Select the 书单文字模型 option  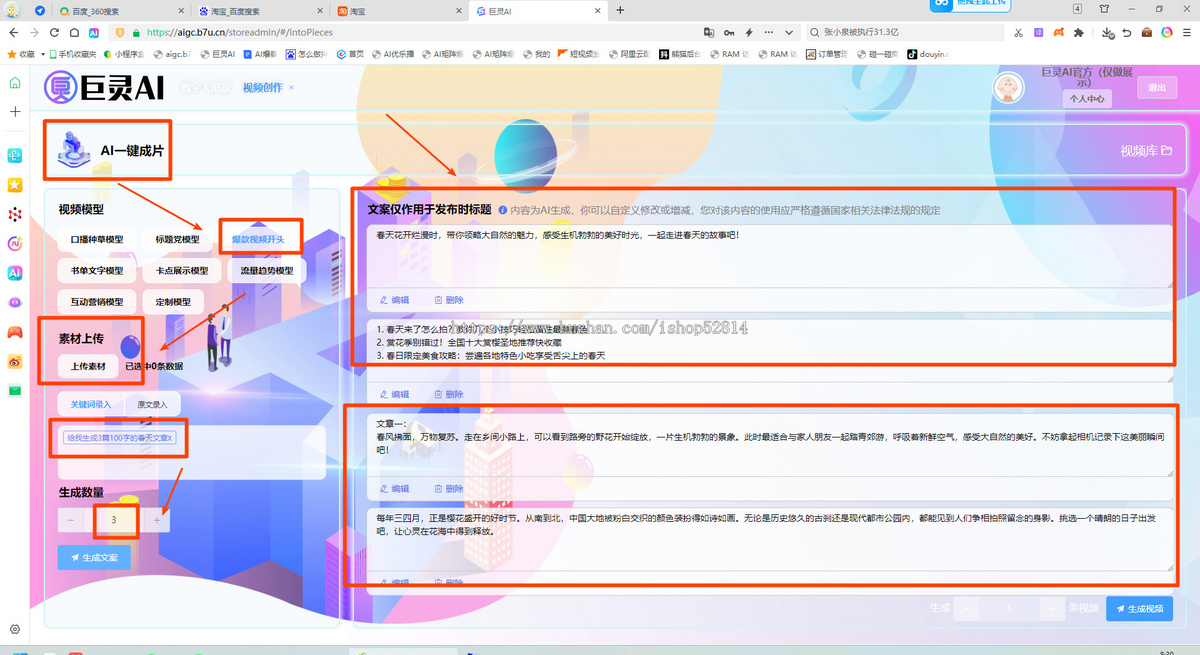[x=96, y=271]
